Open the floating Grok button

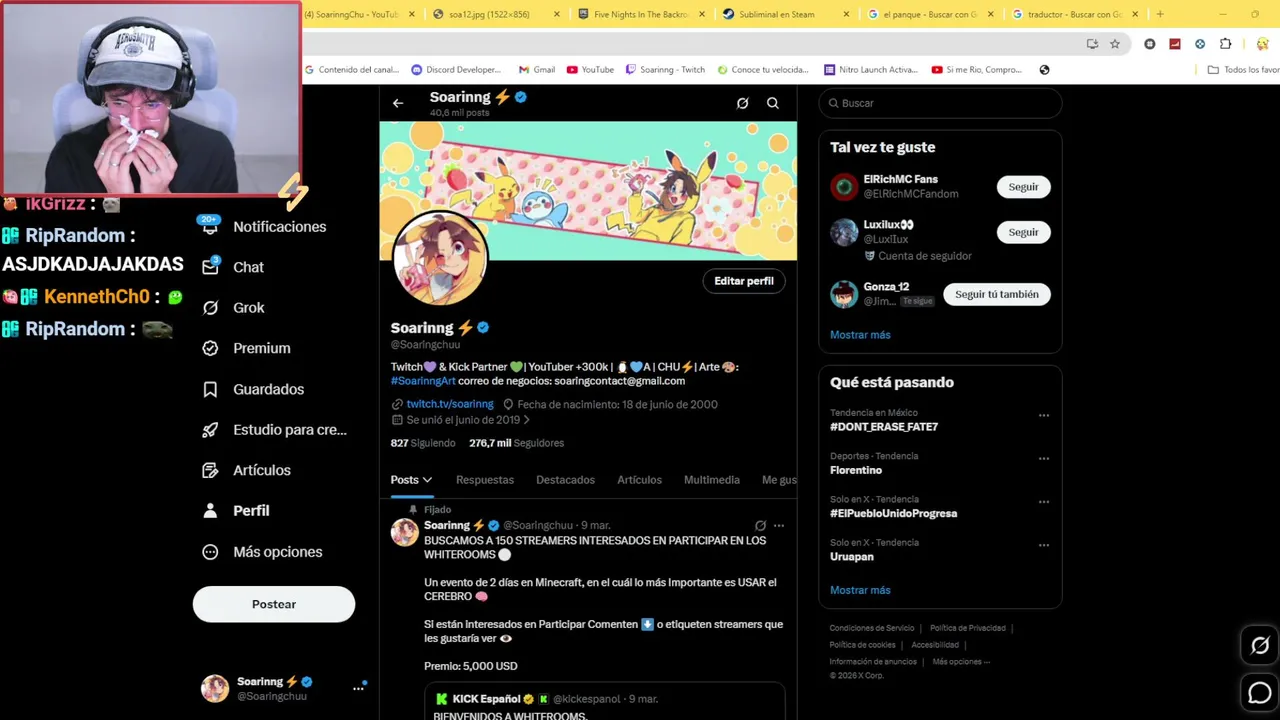pos(1260,646)
